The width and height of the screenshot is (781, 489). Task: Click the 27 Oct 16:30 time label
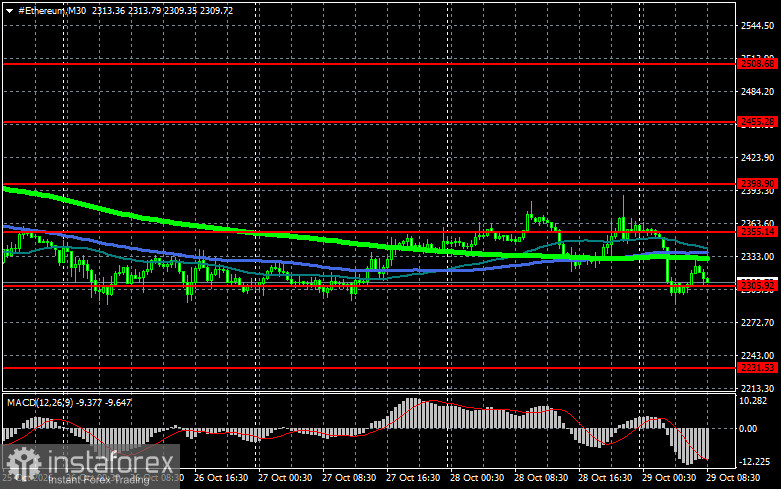[413, 478]
